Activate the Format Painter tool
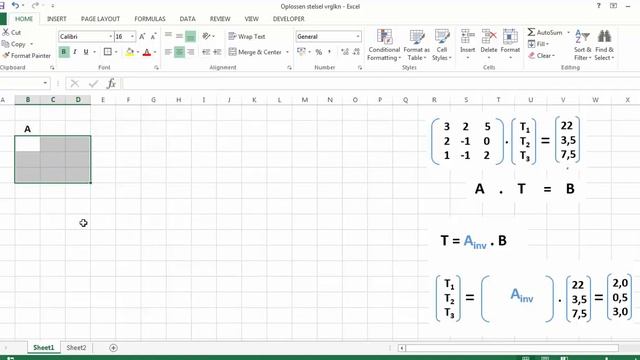640x360 pixels. [27, 56]
